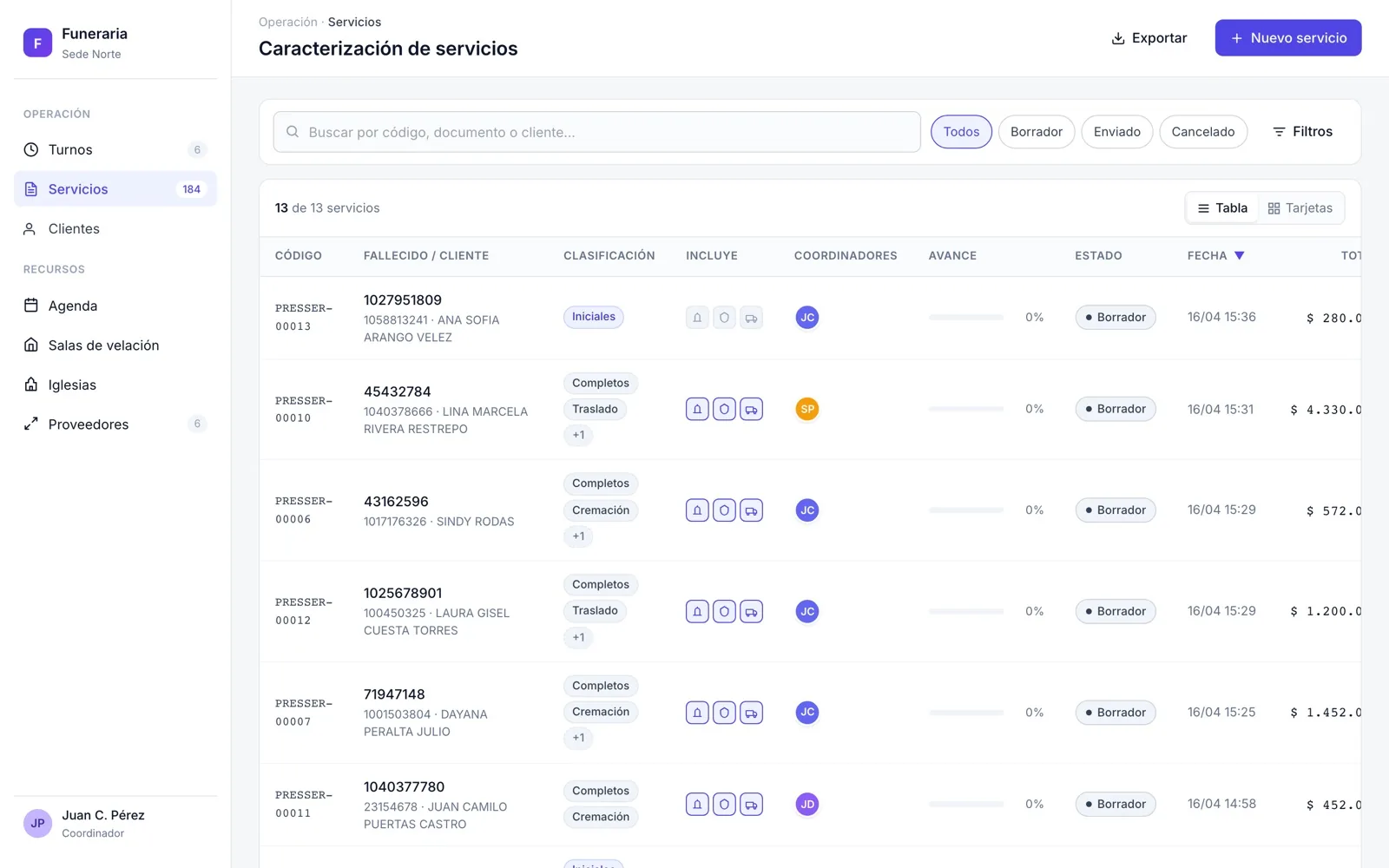Click Borrador status badge in PRESSER-00007 row
This screenshot has height=868, width=1389.
[x=1116, y=713]
